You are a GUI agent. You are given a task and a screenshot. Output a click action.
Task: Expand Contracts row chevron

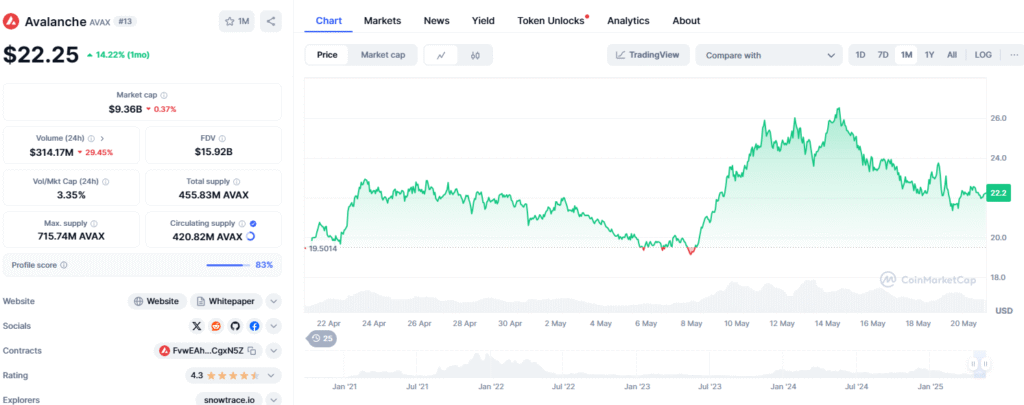(274, 351)
